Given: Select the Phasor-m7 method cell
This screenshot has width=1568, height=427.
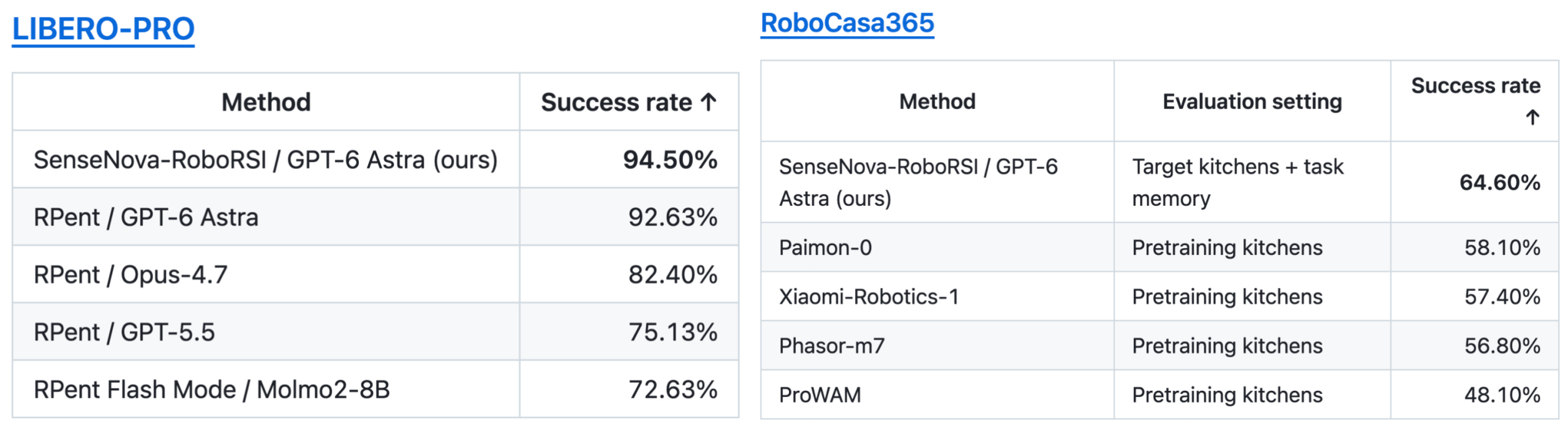Looking at the screenshot, I should point(937,346).
